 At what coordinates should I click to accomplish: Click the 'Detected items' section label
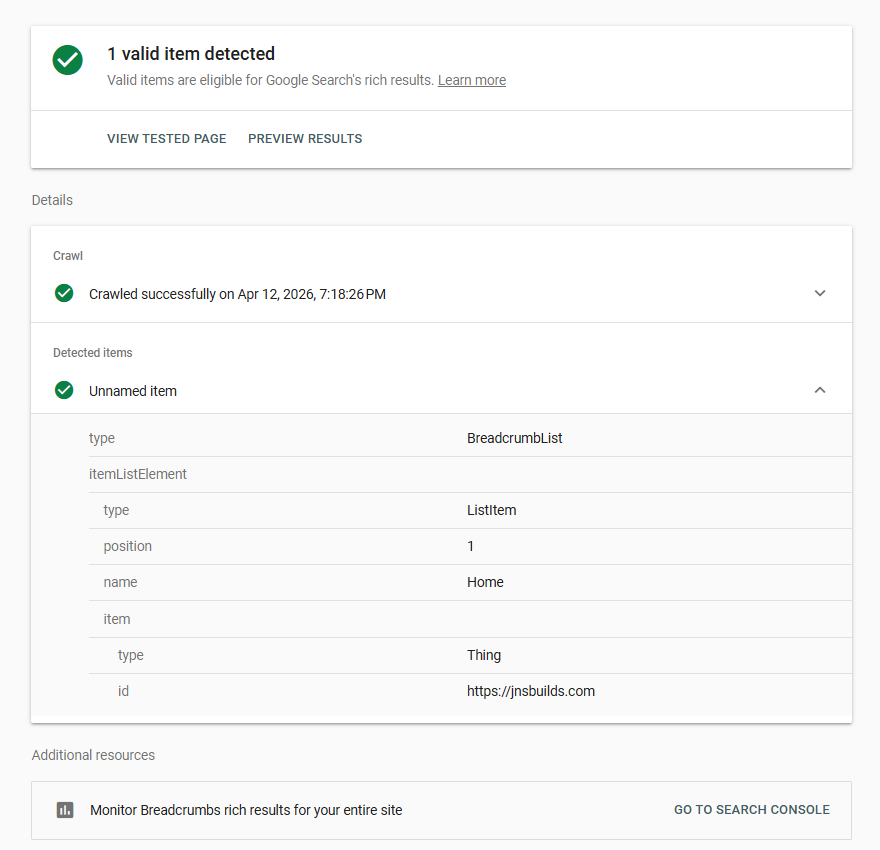click(x=92, y=352)
